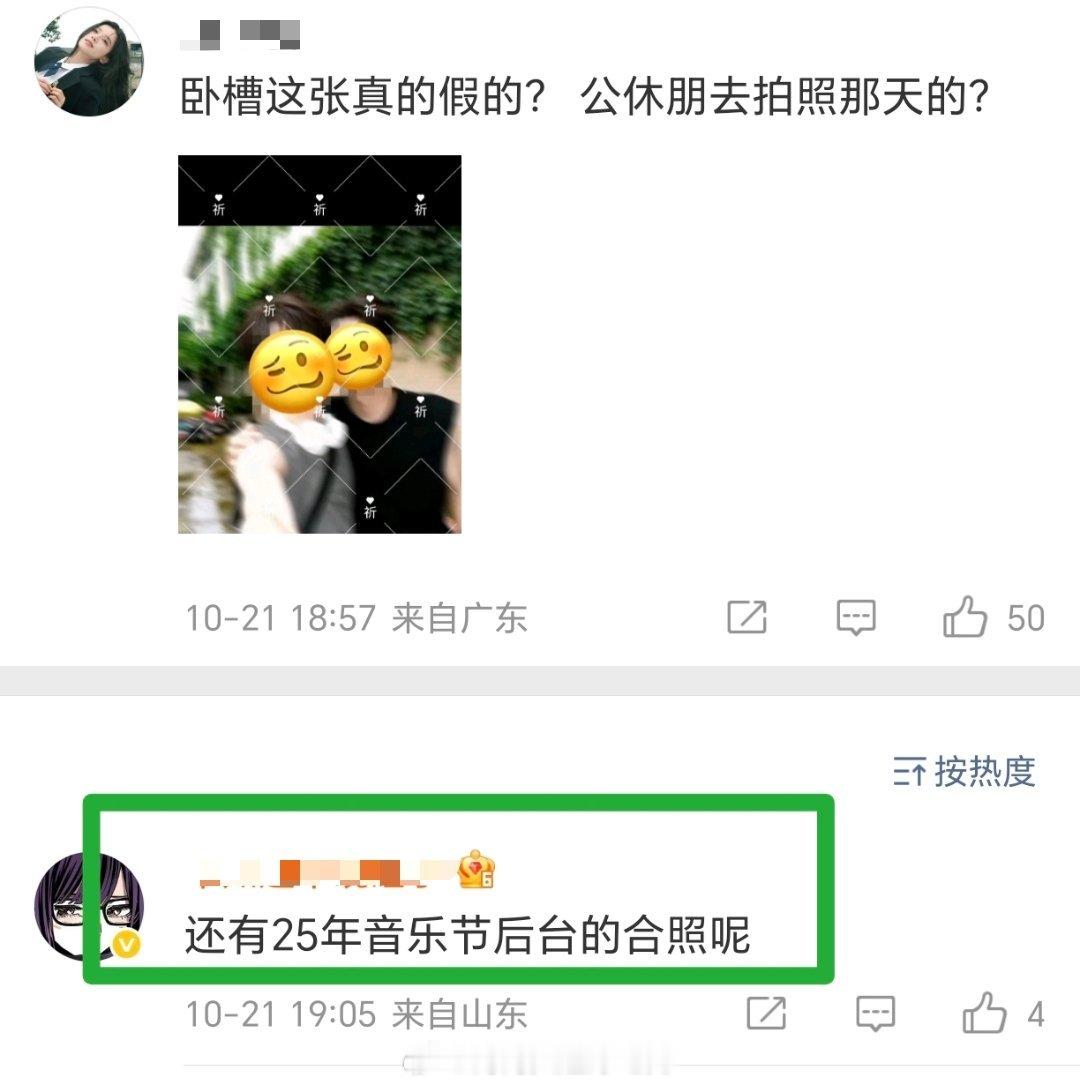Click the gold crown membership badge
Viewport: 1080px width, 1085px height.
coord(476,870)
